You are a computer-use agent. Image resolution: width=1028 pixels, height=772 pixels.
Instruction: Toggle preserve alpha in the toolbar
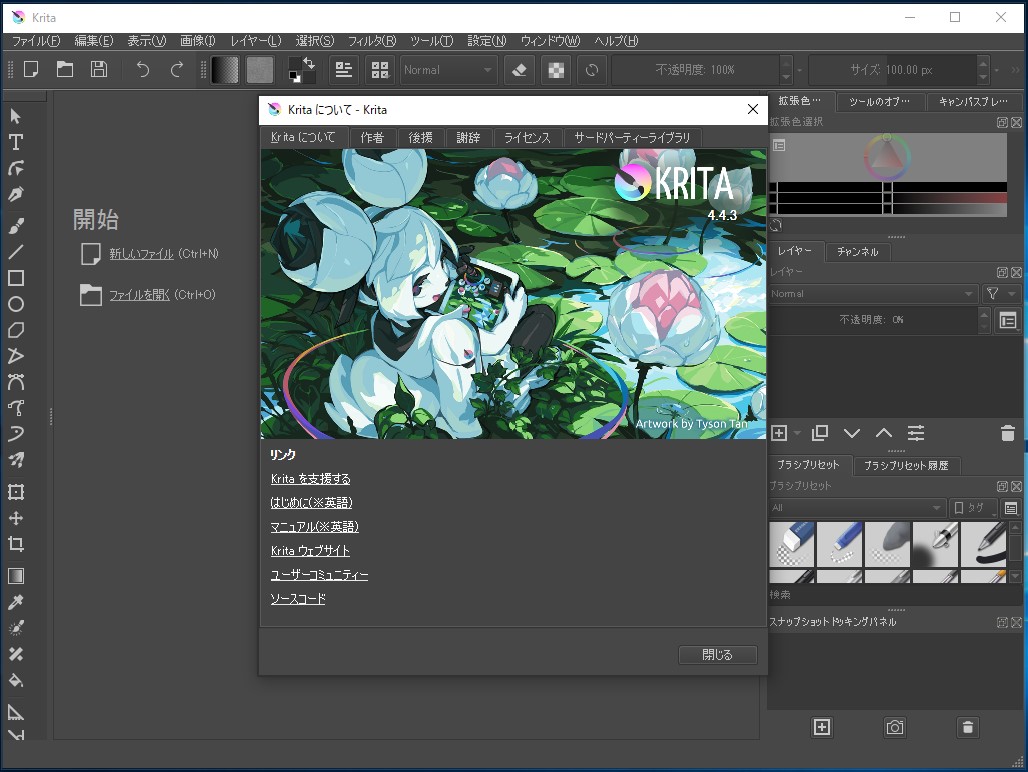[x=556, y=70]
